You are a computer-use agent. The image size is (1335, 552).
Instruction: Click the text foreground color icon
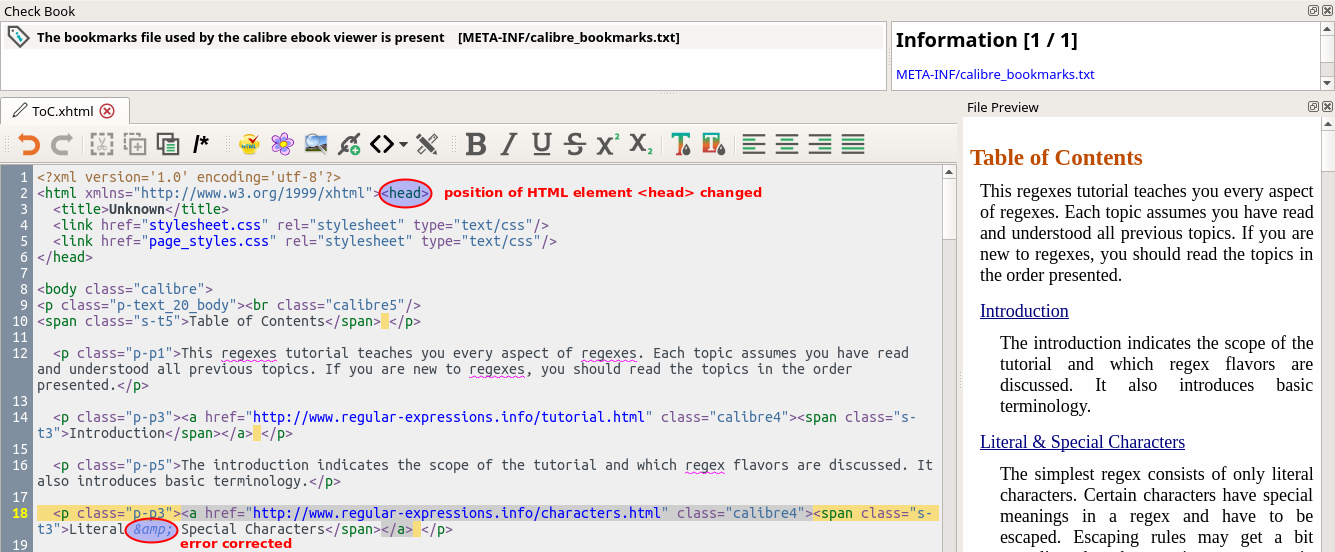point(681,144)
